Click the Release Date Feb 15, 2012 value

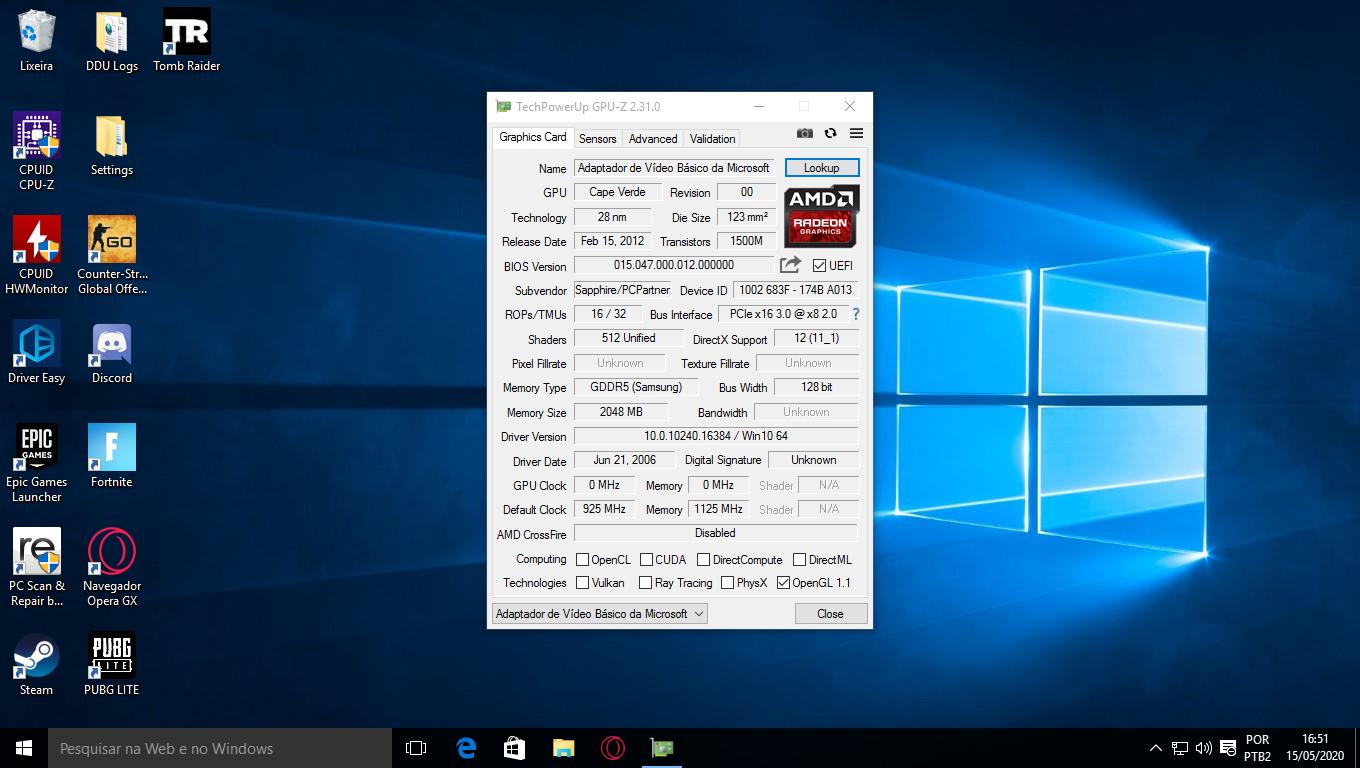point(612,241)
